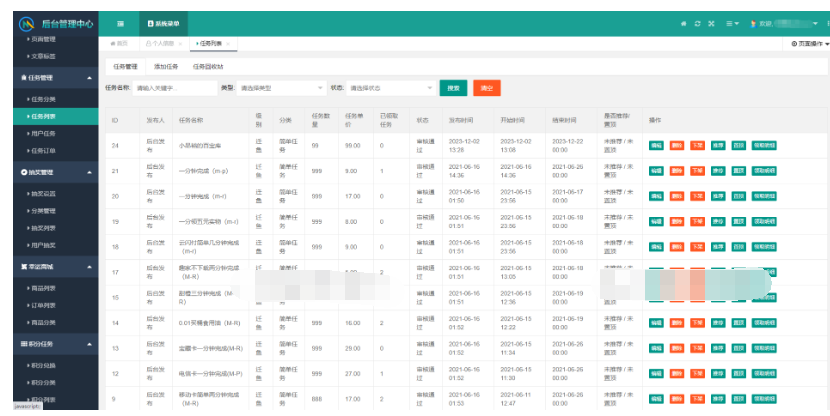The image size is (830, 416).
Task: Switch to the 添加任务 tab
Action: coord(166,66)
